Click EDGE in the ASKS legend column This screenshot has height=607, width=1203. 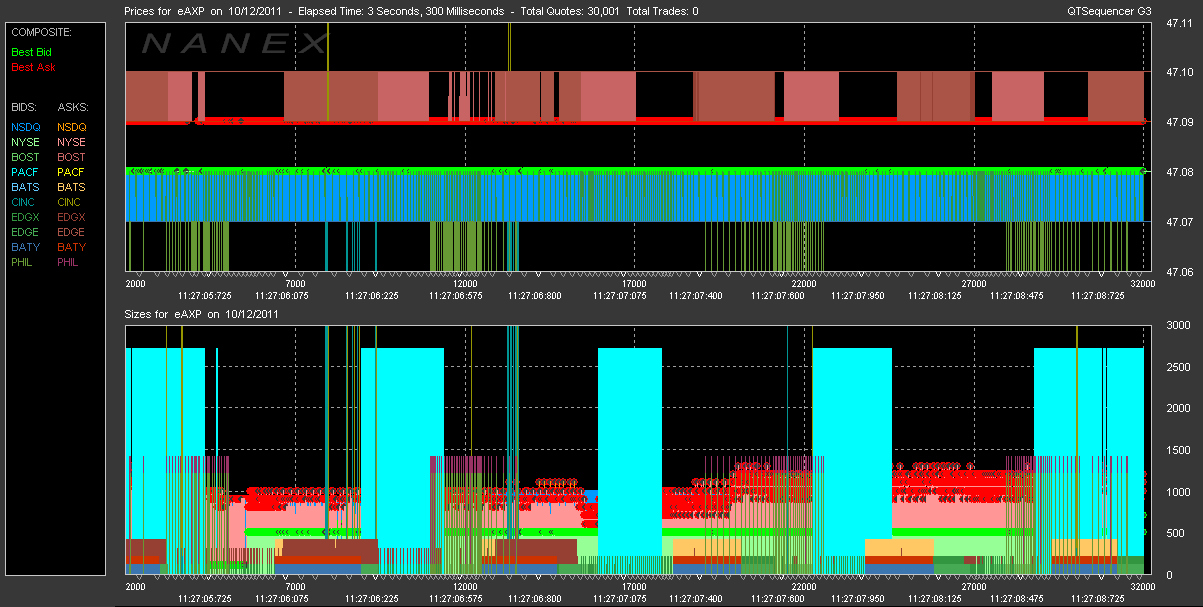coord(72,232)
